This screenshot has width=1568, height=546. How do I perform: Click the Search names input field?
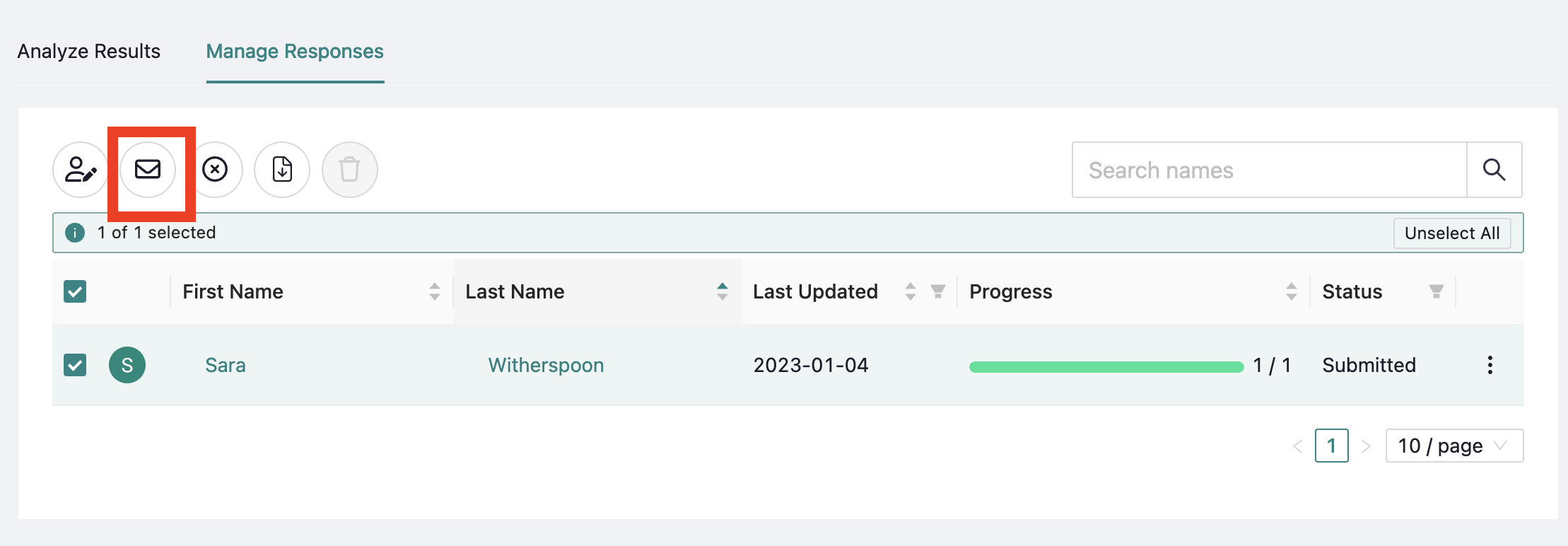pos(1270,170)
